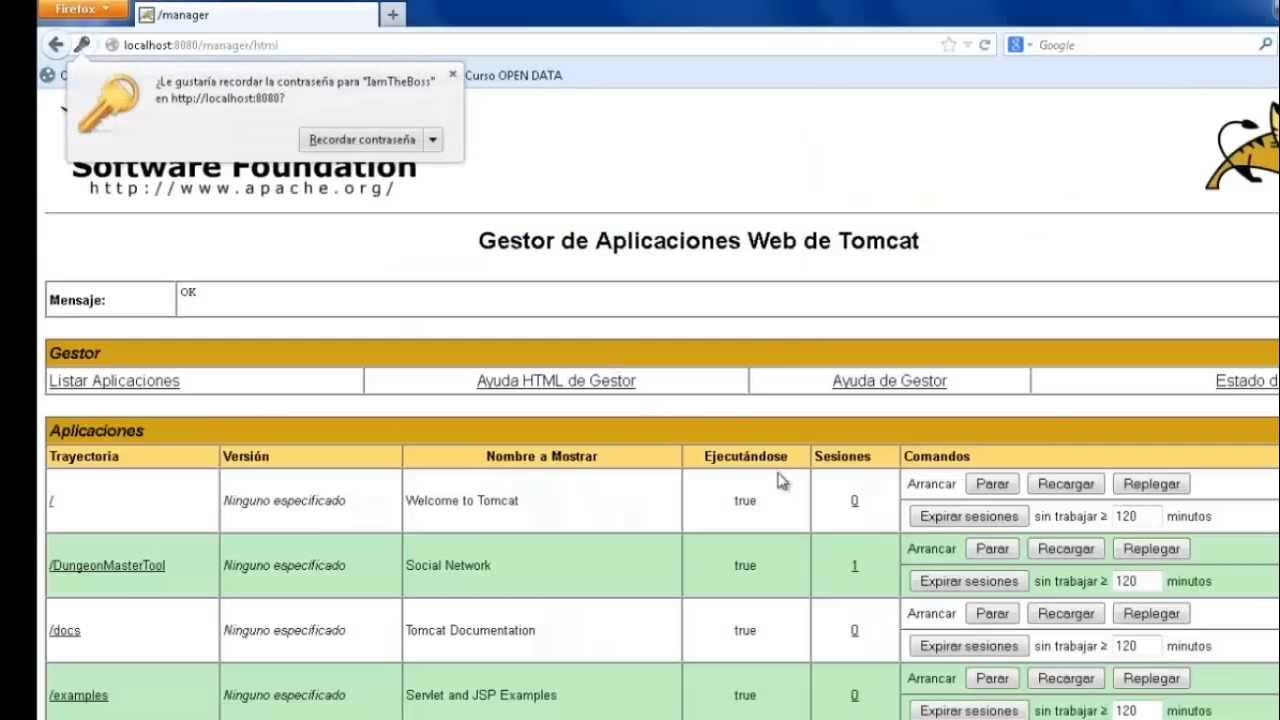This screenshot has width=1280, height=720.
Task: Stop /examples with Parar
Action: pyautogui.click(x=992, y=679)
